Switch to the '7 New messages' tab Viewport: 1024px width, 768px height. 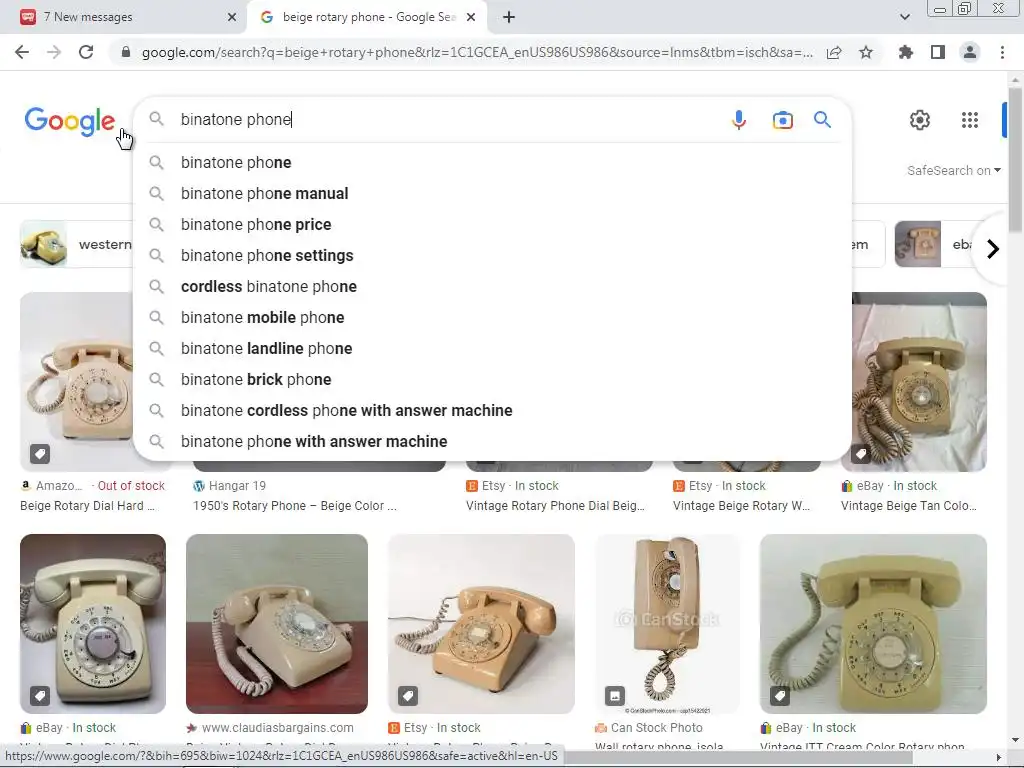124,17
